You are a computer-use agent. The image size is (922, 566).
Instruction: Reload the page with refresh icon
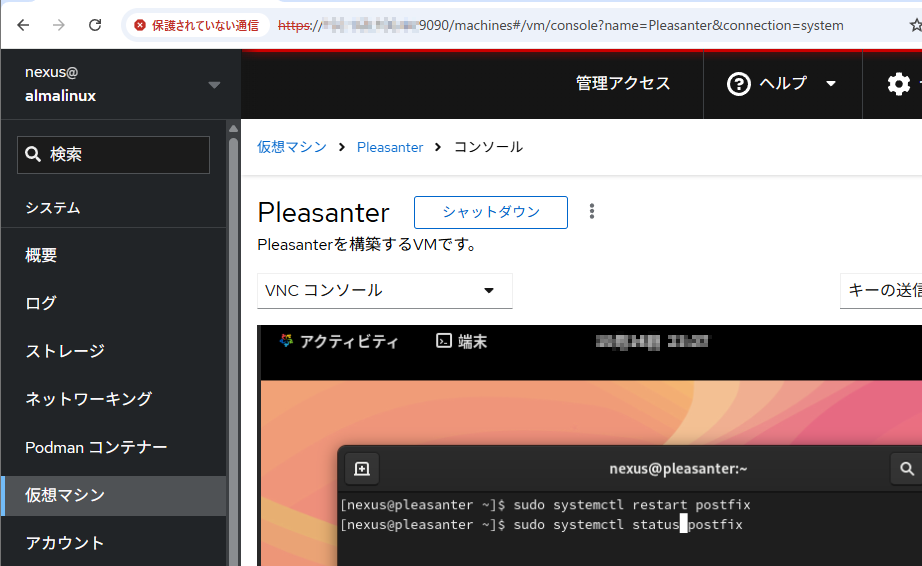point(95,25)
